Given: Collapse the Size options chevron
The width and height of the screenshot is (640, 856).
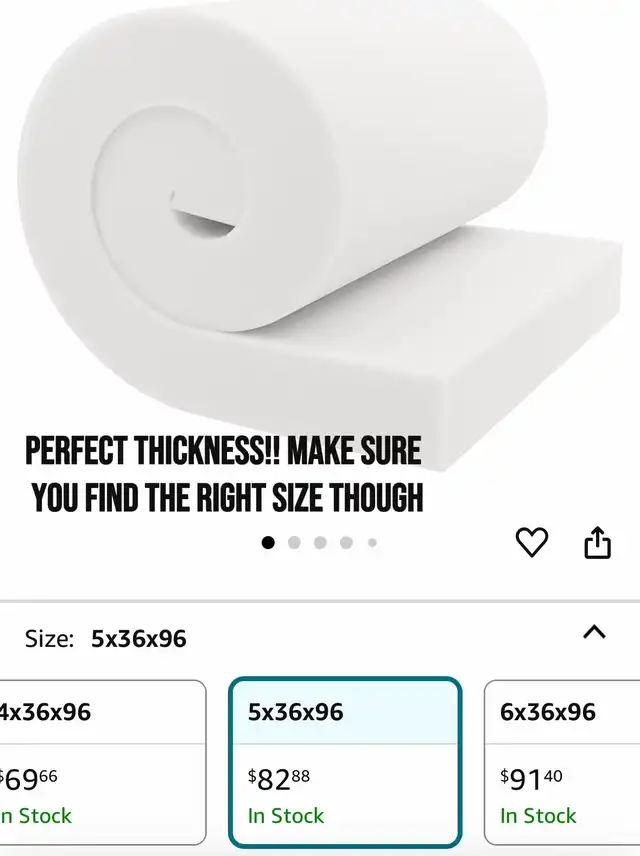Looking at the screenshot, I should click(x=594, y=632).
